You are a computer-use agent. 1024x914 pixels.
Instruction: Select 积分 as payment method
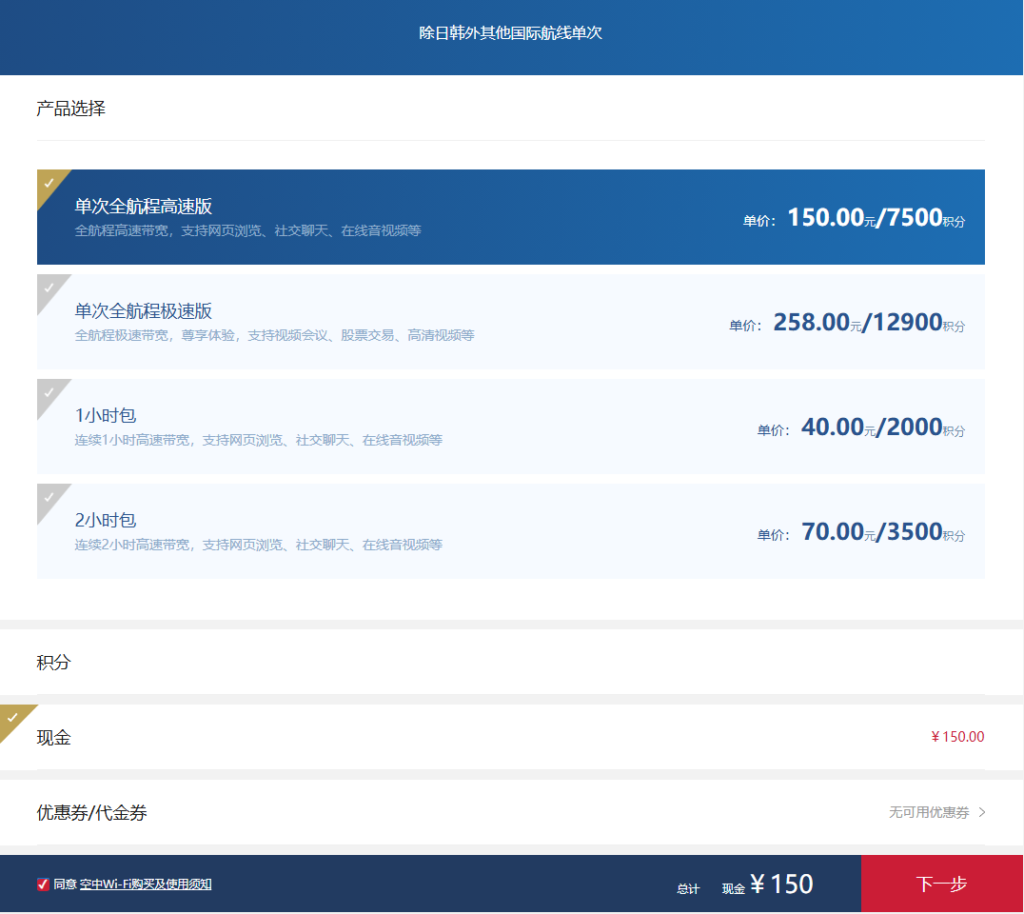click(54, 662)
